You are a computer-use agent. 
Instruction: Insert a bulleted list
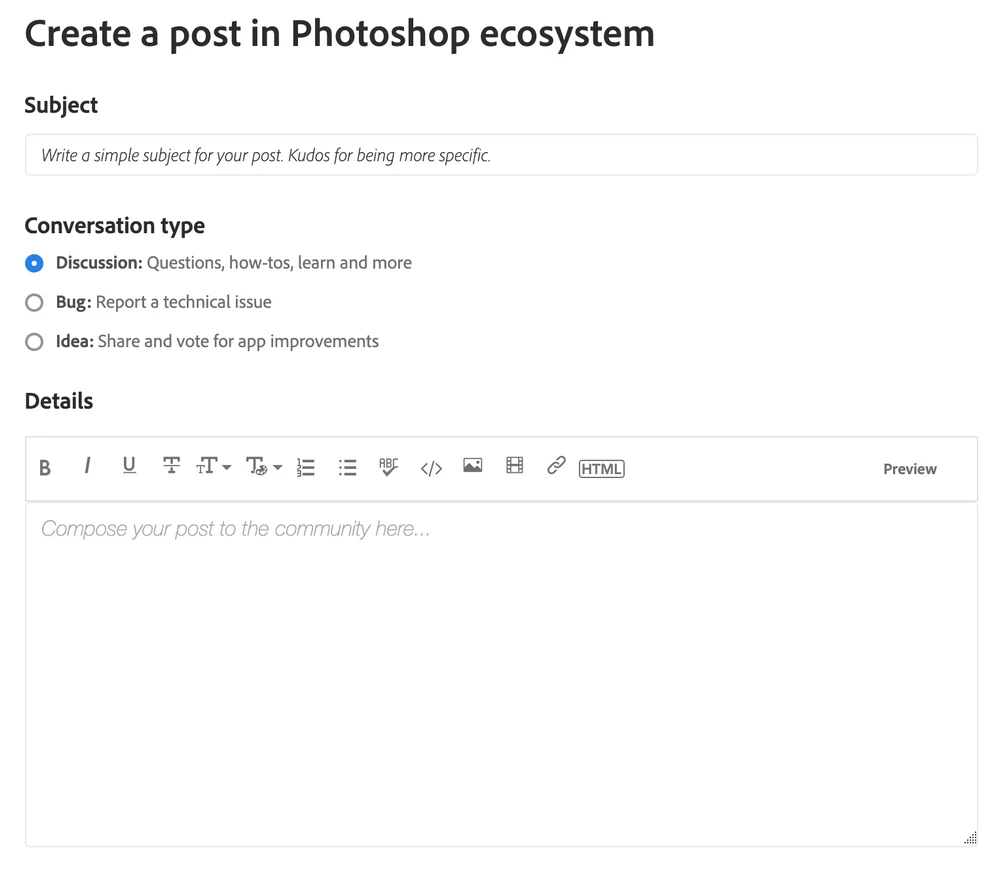(347, 468)
